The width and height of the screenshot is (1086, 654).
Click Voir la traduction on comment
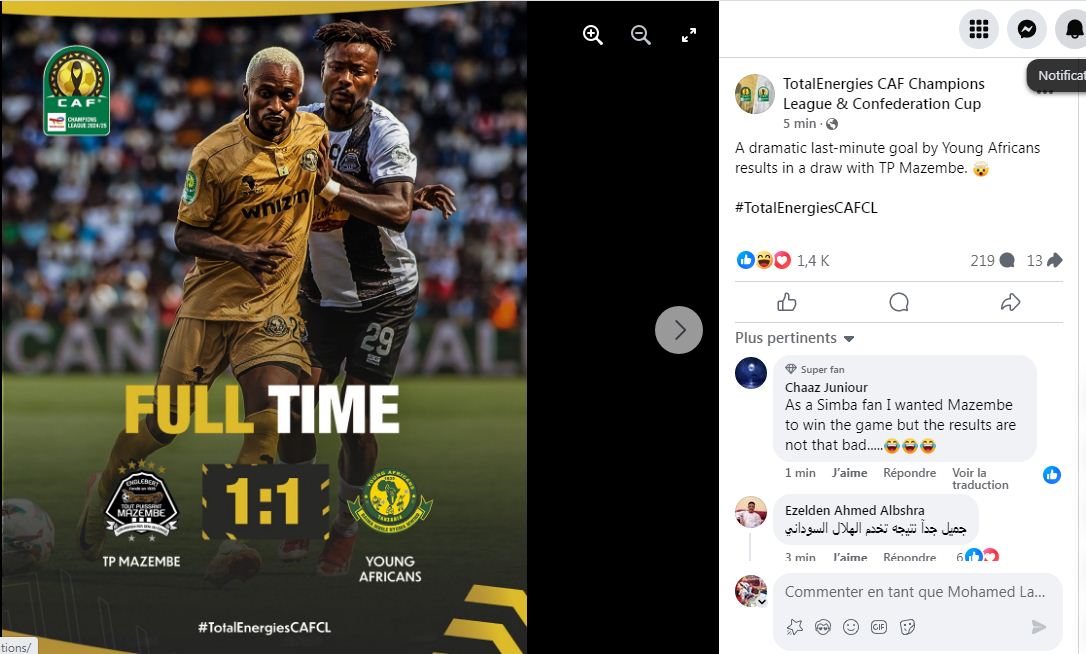click(x=980, y=479)
